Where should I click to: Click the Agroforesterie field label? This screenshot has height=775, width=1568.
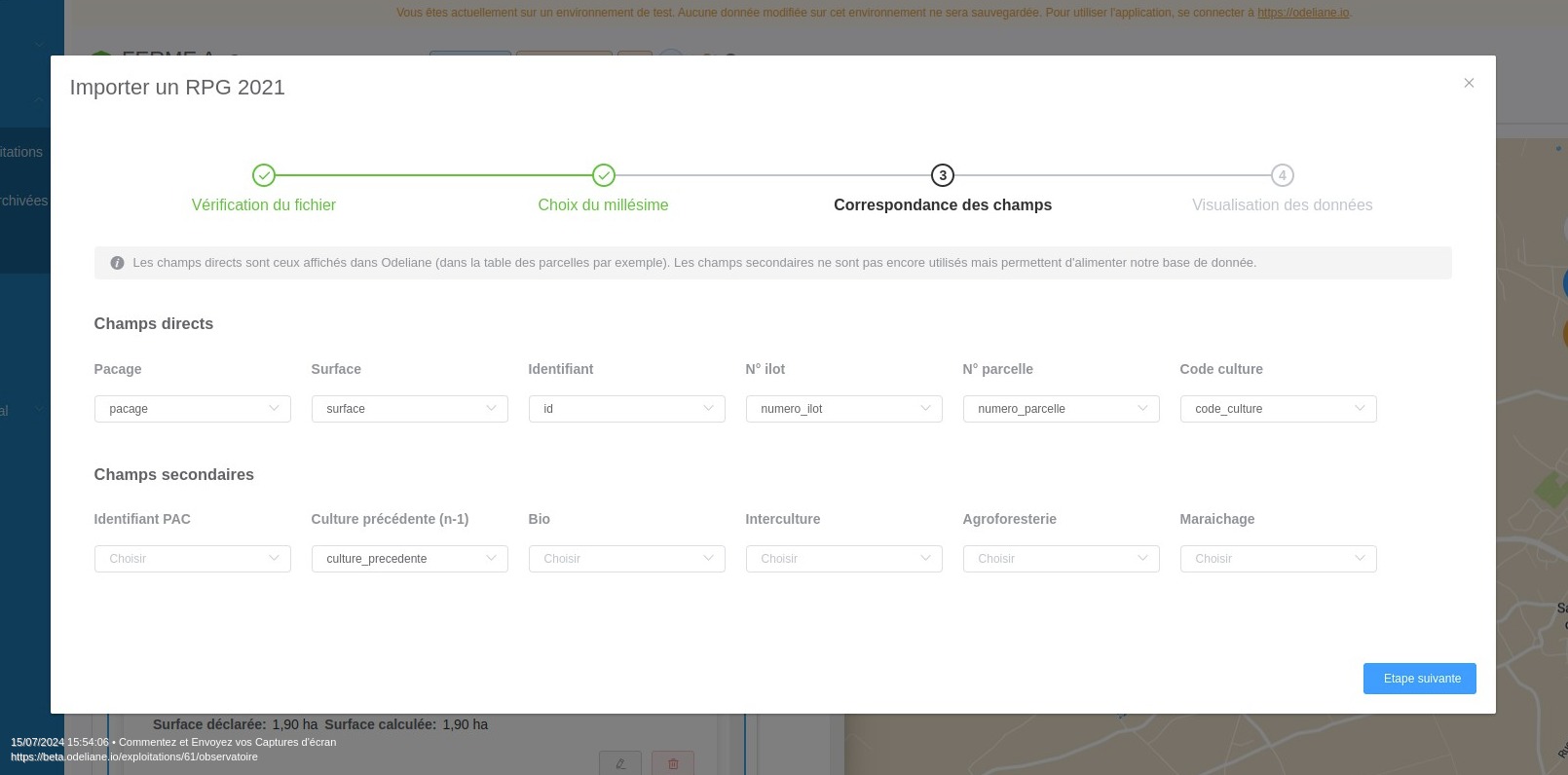(1009, 519)
